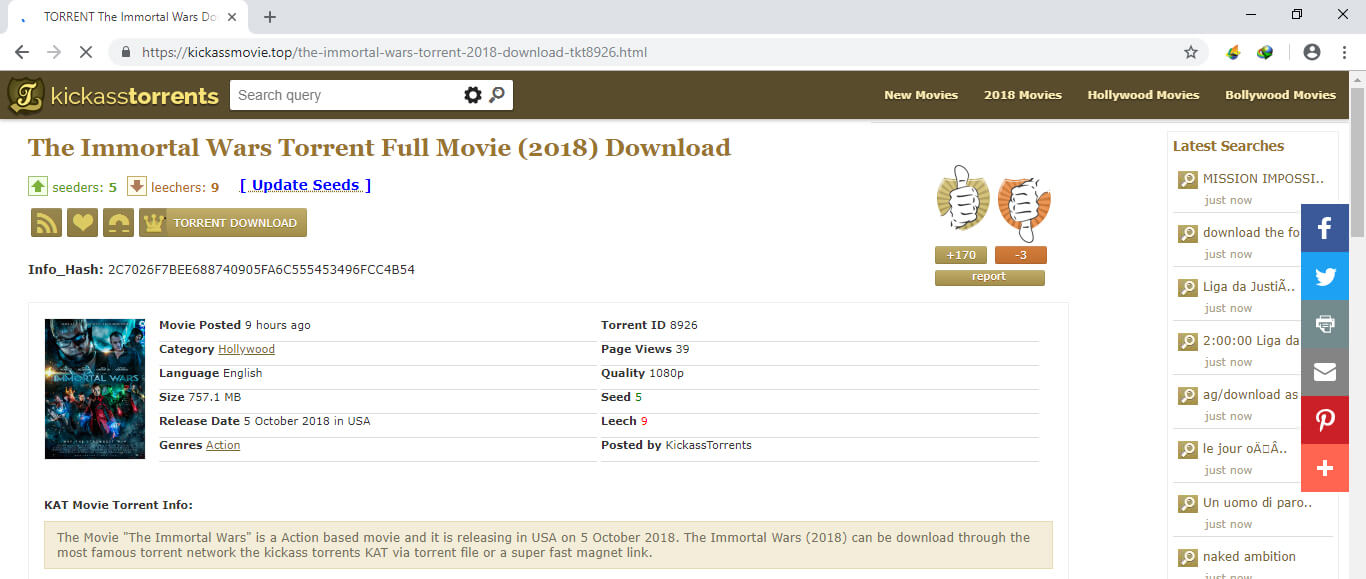Image resolution: width=1366 pixels, height=579 pixels.
Task: Open New Movies menu item
Action: [921, 95]
